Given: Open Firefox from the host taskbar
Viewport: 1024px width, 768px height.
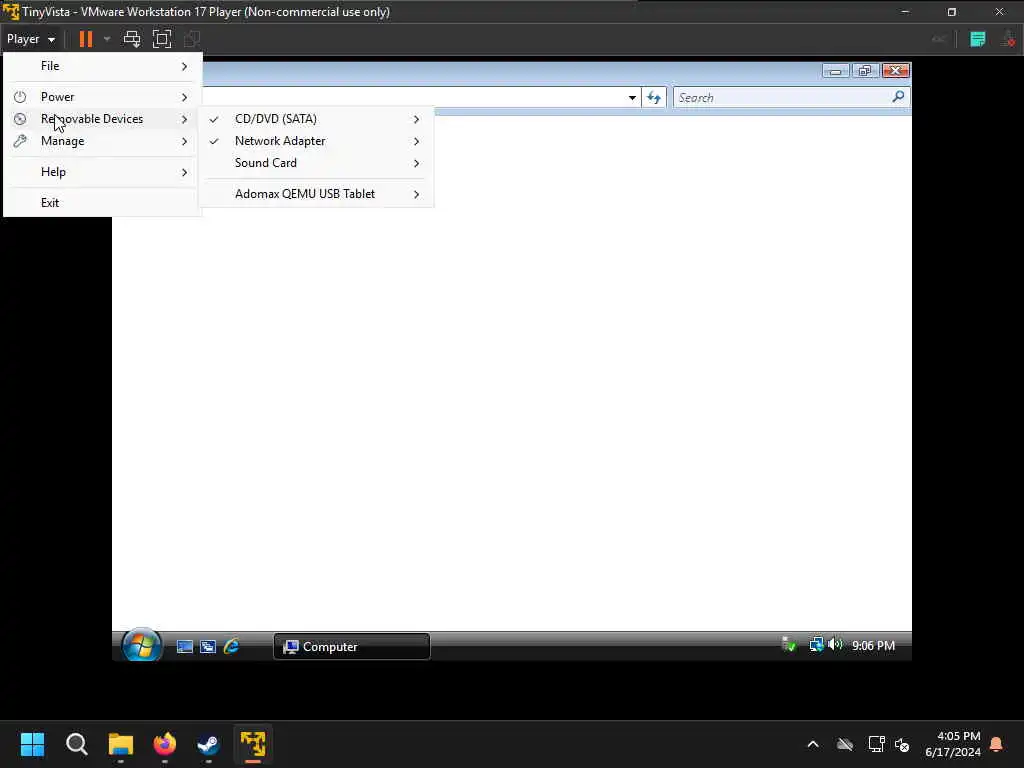Looking at the screenshot, I should [x=165, y=744].
